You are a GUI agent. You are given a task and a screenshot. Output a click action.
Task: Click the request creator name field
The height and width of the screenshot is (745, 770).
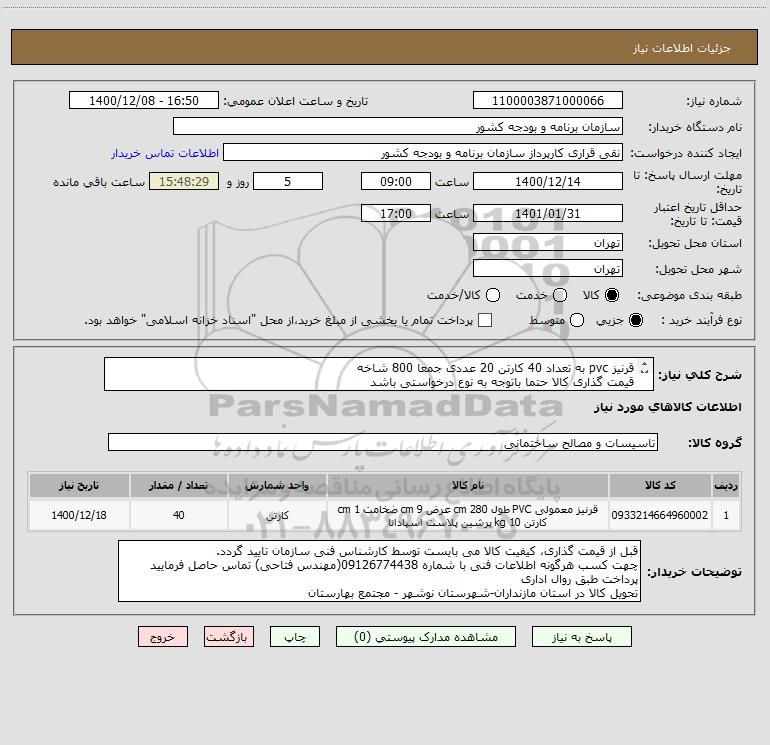pos(423,153)
